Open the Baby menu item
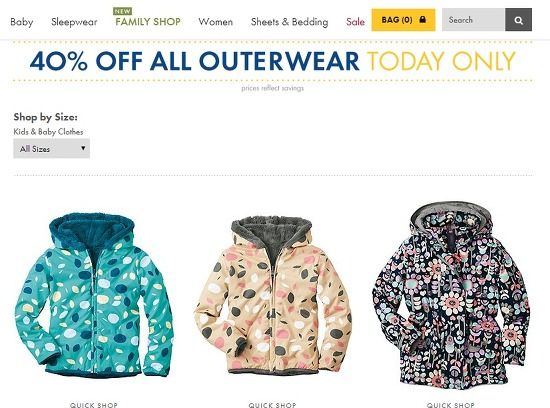The image size is (550, 408). pyautogui.click(x=22, y=22)
